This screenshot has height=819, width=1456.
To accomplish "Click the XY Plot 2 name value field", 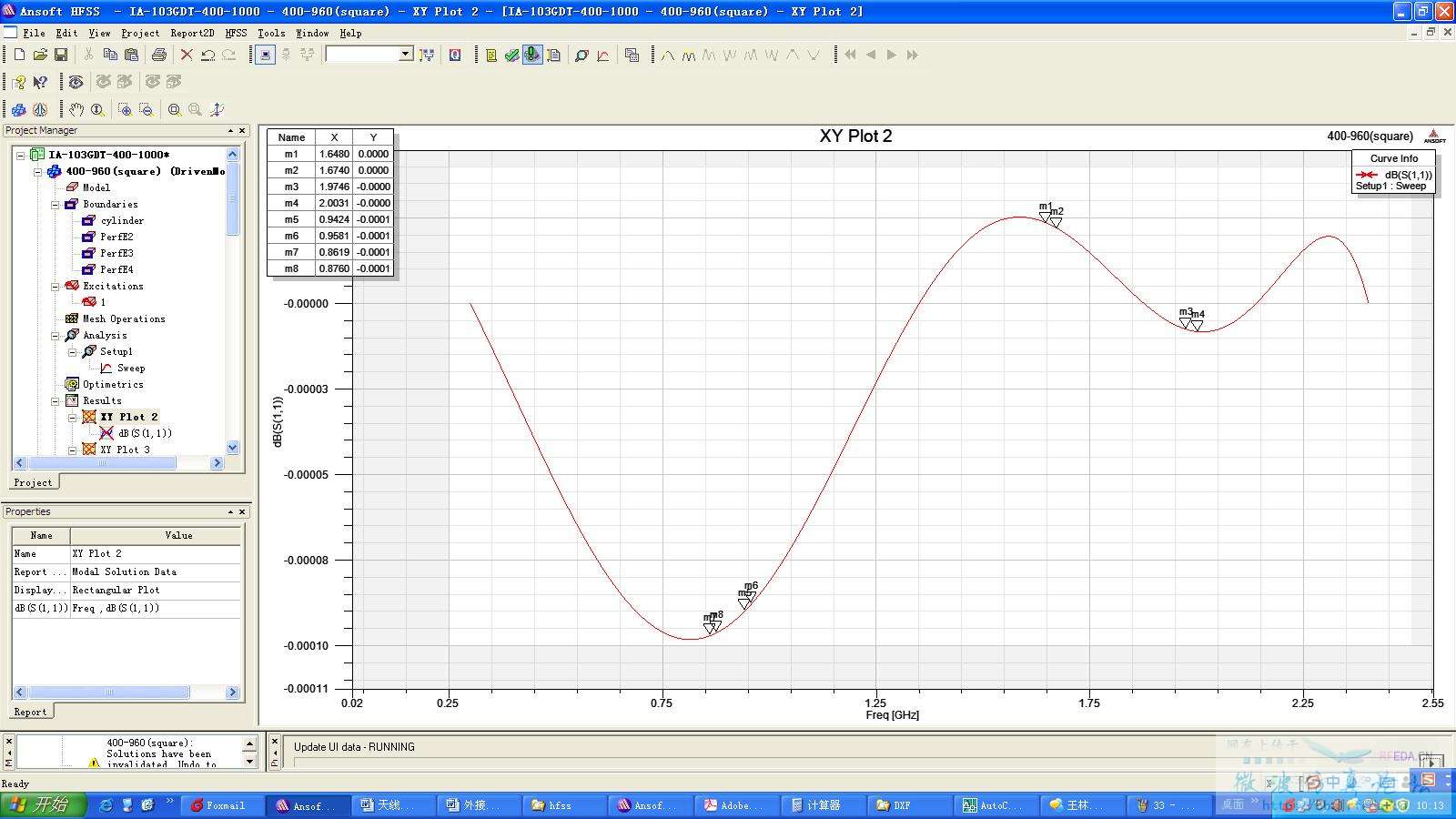I will [x=156, y=553].
